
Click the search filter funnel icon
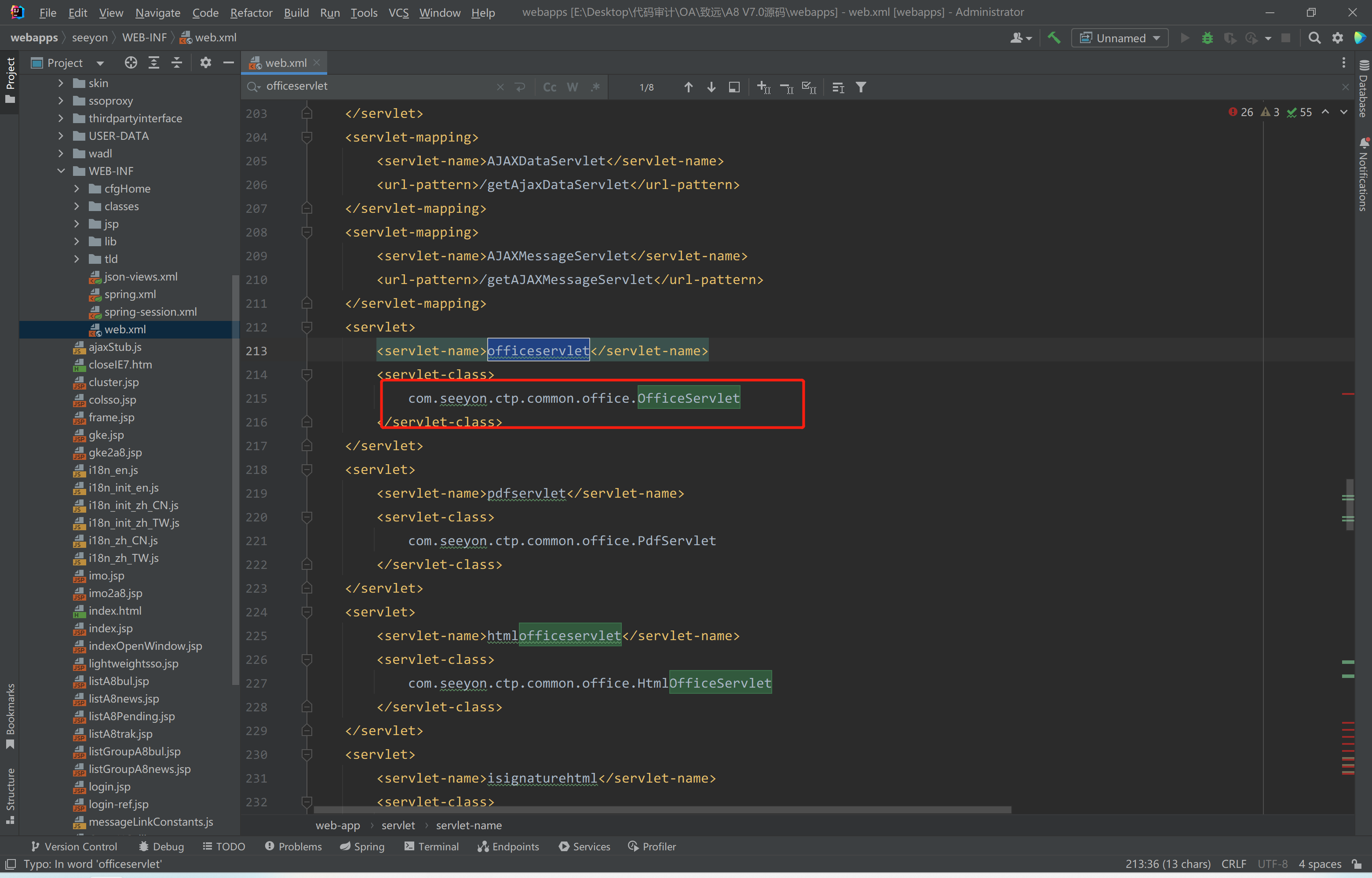point(861,87)
